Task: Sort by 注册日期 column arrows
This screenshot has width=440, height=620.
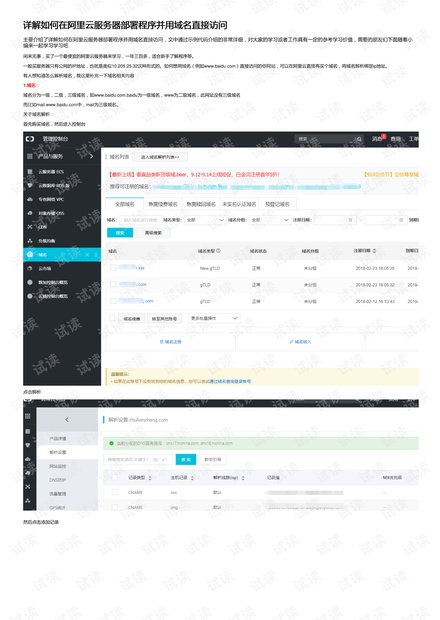Action: click(374, 251)
